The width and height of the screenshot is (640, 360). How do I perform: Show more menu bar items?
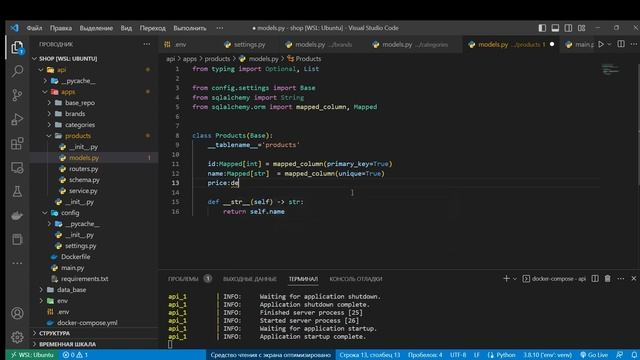tap(220, 28)
